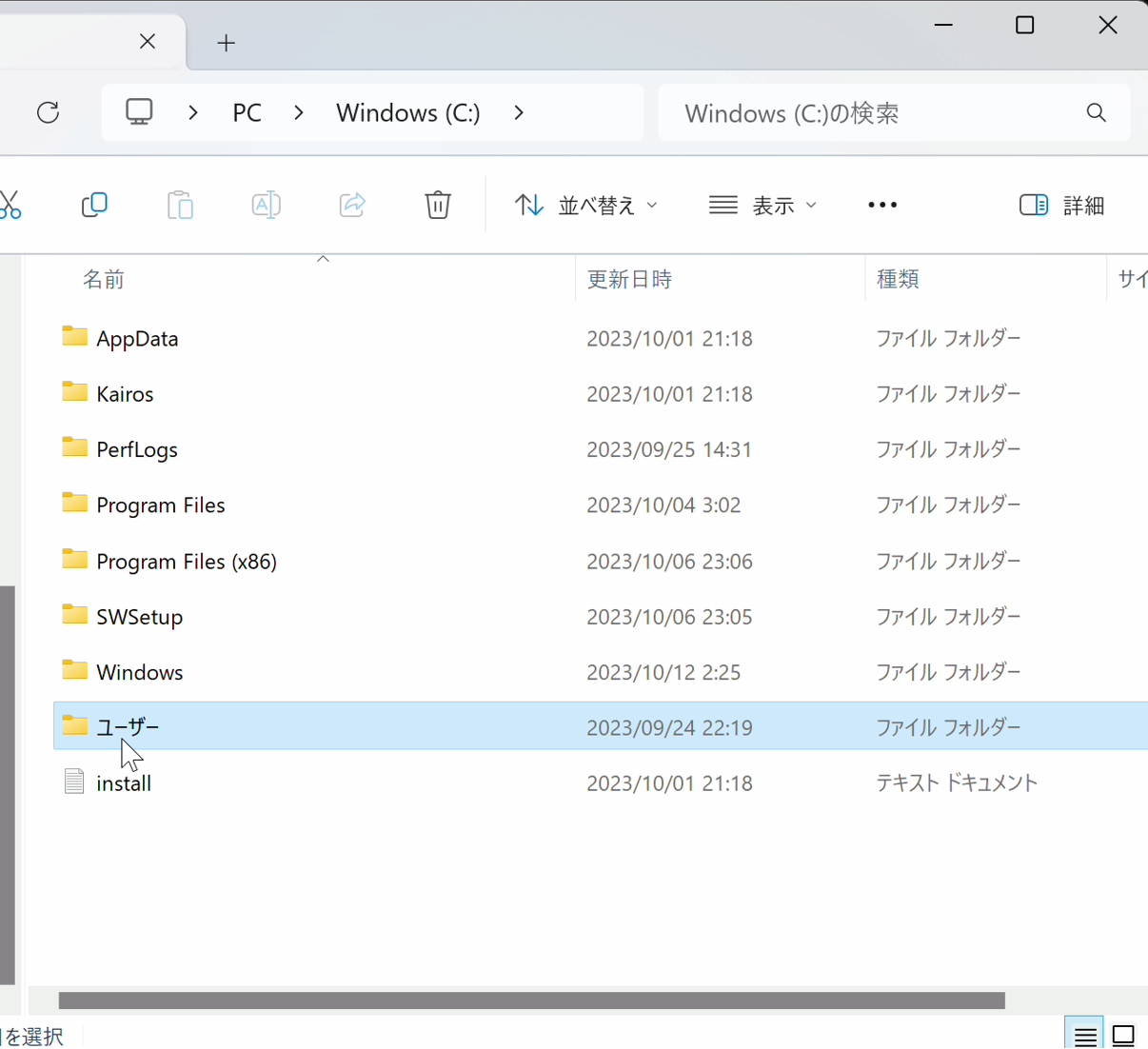
Task: Click date 2023/10/04 3:02 of Program Files
Action: 663,505
